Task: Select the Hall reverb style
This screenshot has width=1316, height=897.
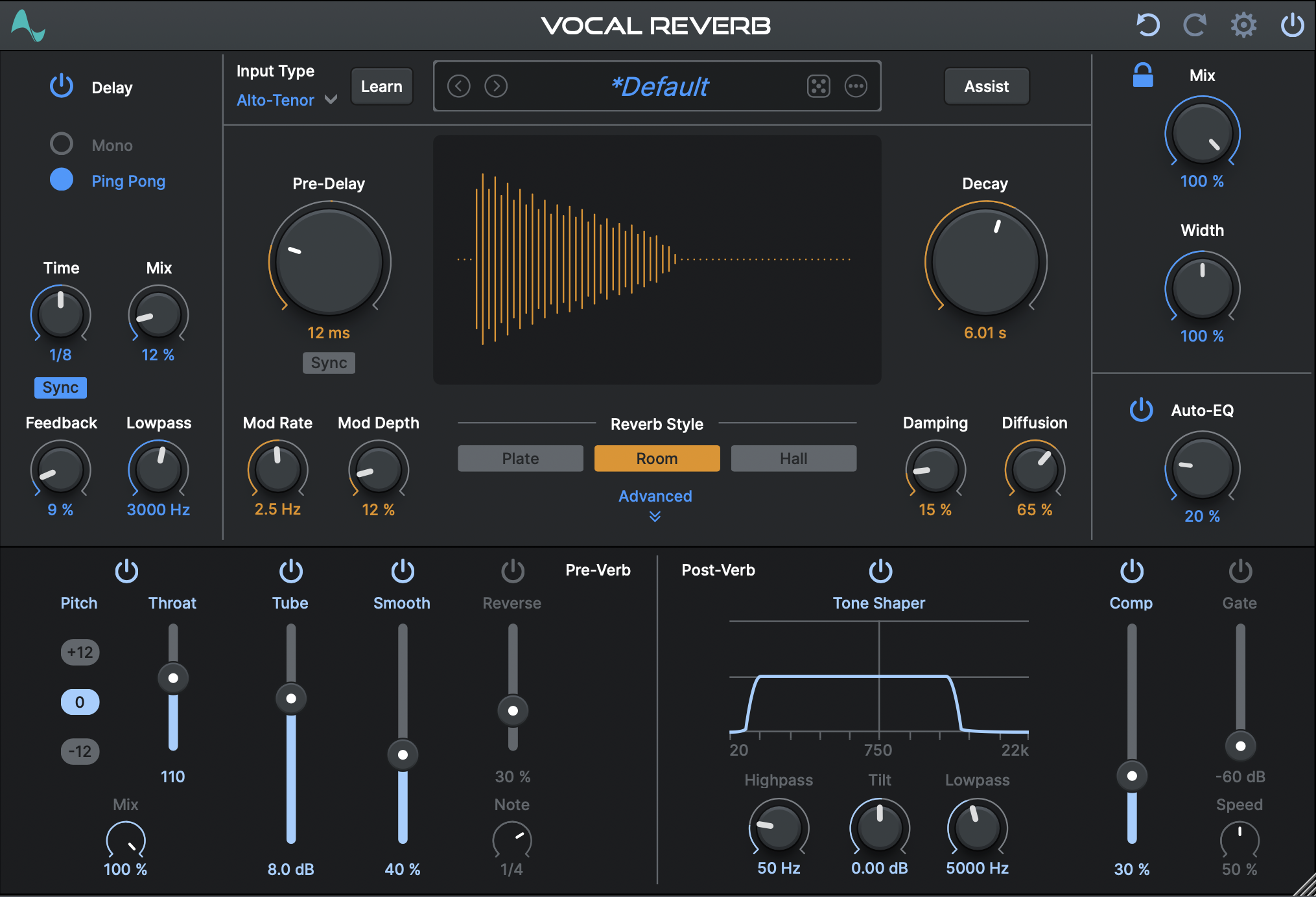Action: (793, 458)
